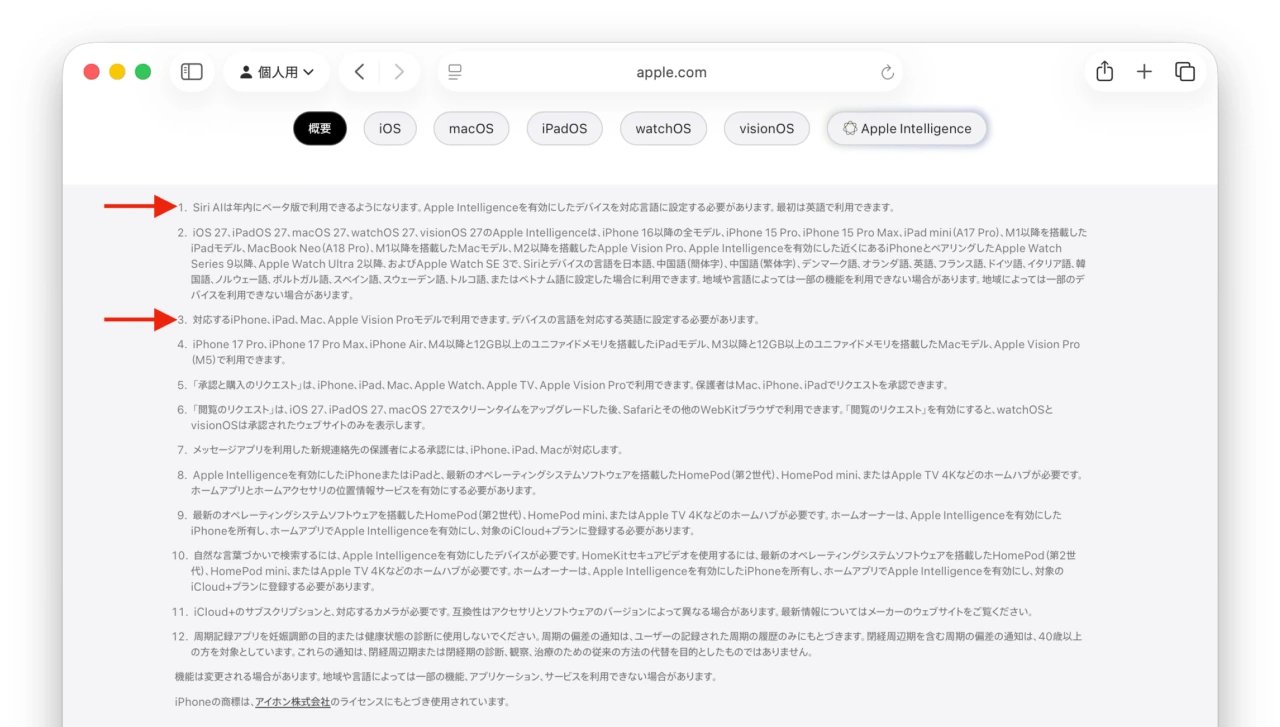Image resolution: width=1280 pixels, height=727 pixels.
Task: Minimize the window with yellow button
Action: [x=117, y=72]
